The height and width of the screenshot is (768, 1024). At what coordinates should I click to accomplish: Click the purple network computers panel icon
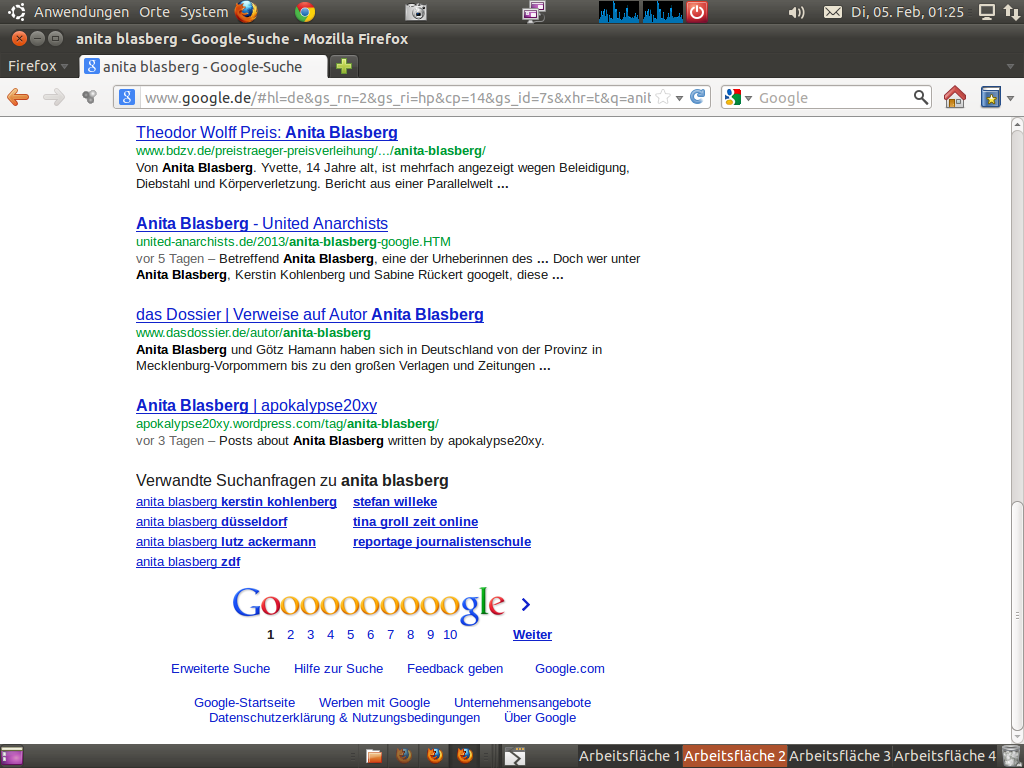[534, 12]
